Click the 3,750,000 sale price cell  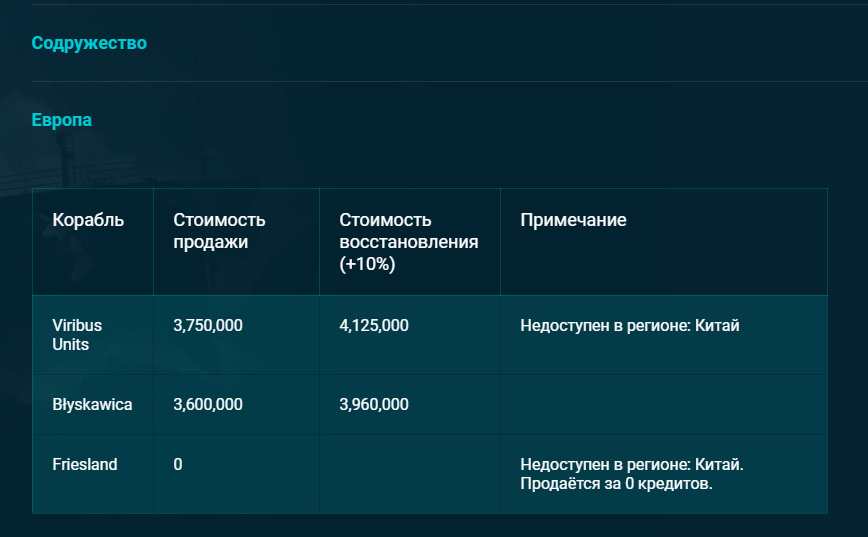click(x=208, y=326)
